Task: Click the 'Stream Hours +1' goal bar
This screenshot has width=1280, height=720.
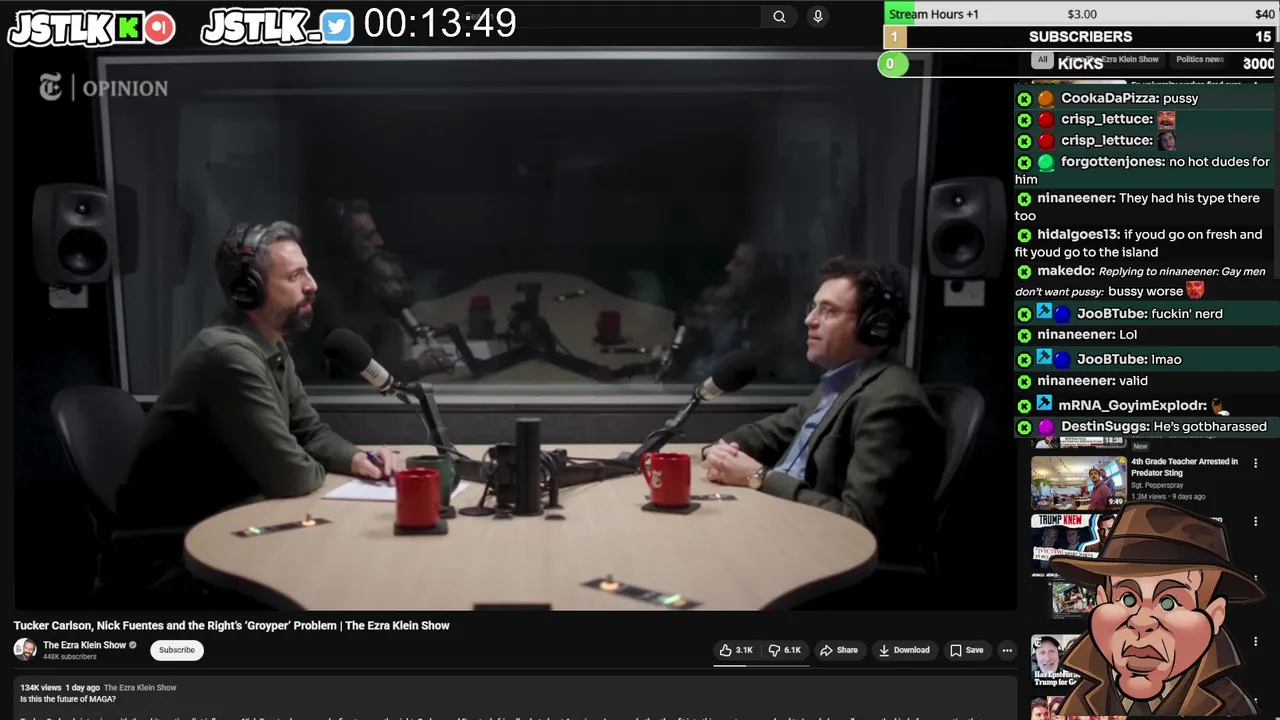Action: click(x=1081, y=13)
